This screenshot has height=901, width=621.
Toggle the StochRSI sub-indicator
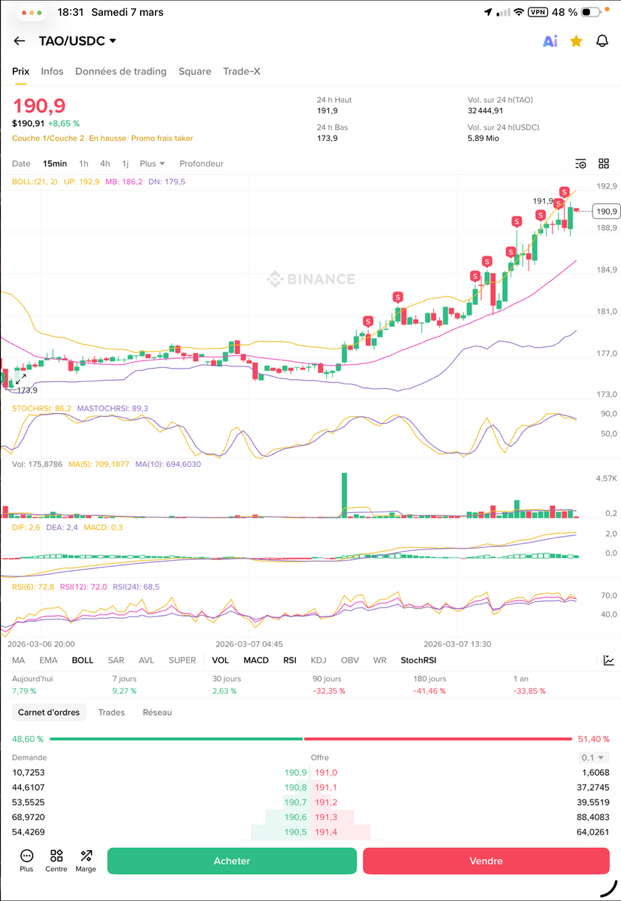tap(418, 660)
